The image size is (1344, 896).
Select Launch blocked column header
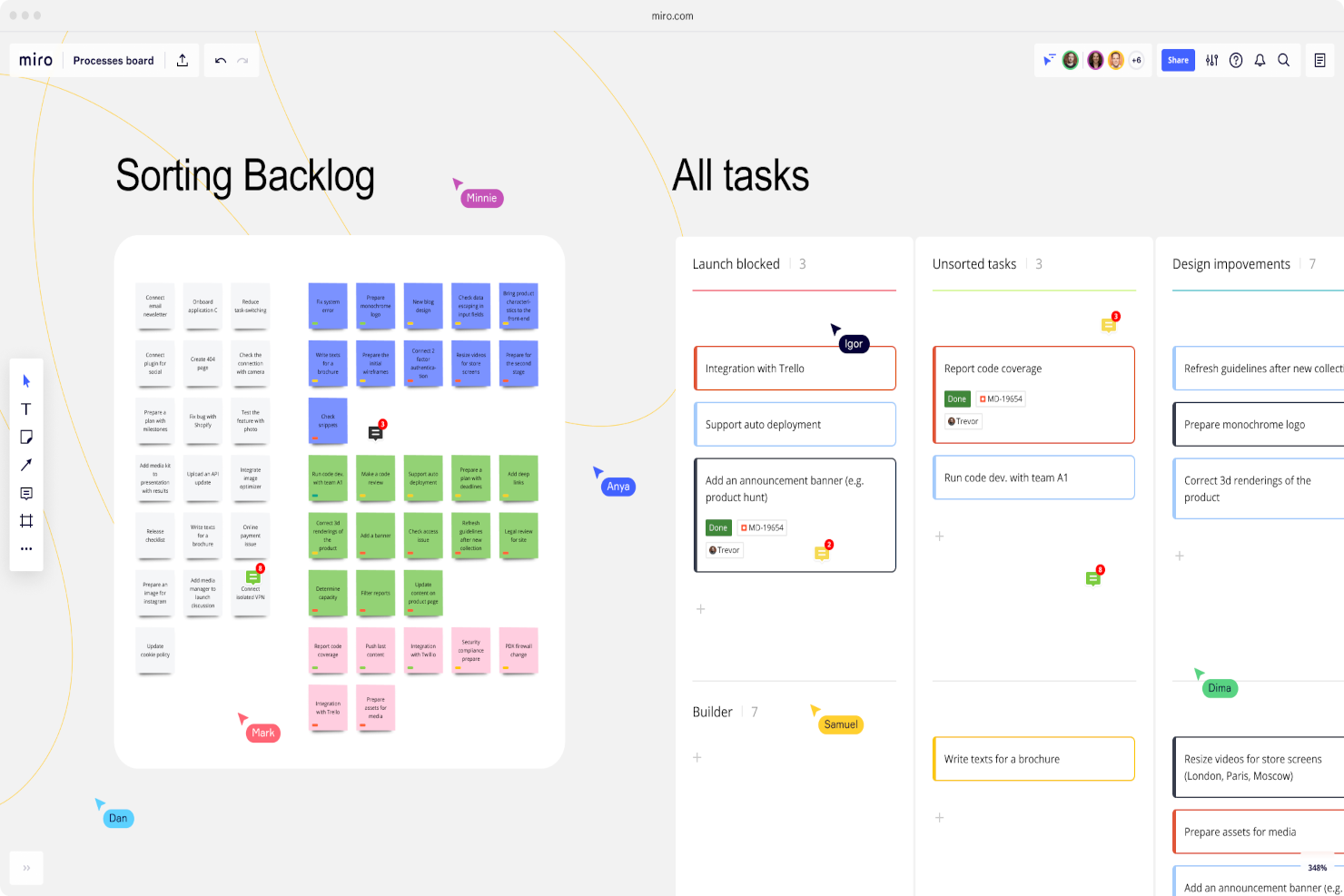click(736, 264)
